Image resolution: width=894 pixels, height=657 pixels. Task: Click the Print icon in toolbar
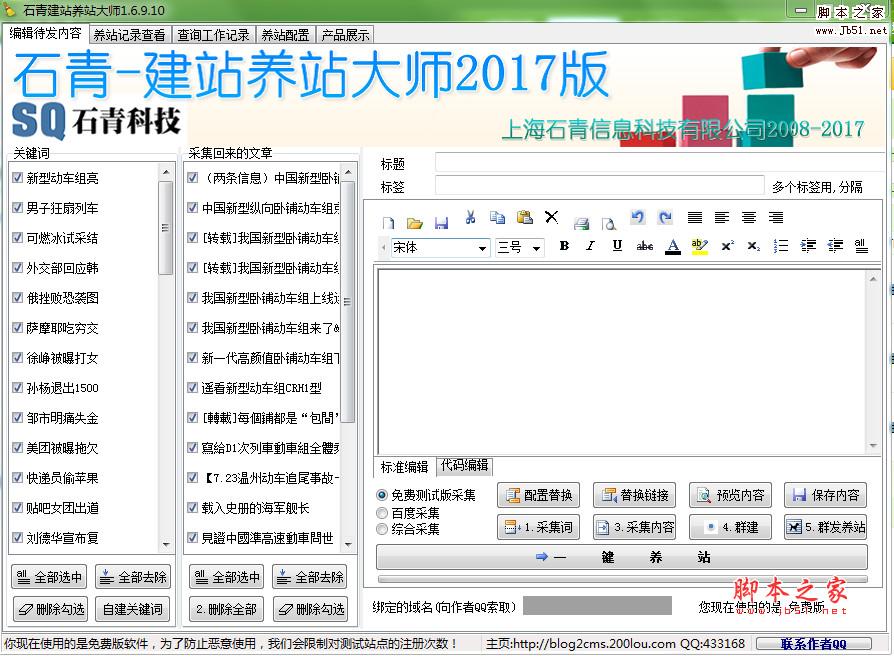coord(581,220)
